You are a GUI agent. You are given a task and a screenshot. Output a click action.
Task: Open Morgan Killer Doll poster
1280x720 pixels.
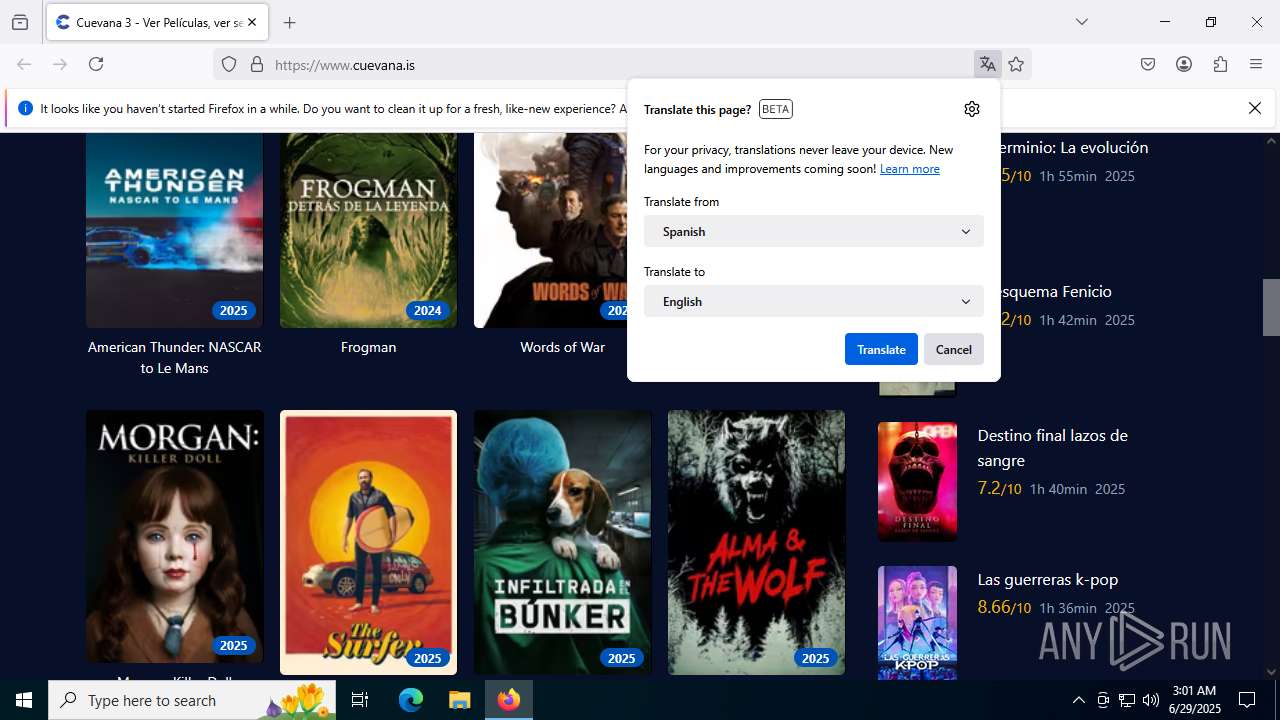(x=174, y=536)
